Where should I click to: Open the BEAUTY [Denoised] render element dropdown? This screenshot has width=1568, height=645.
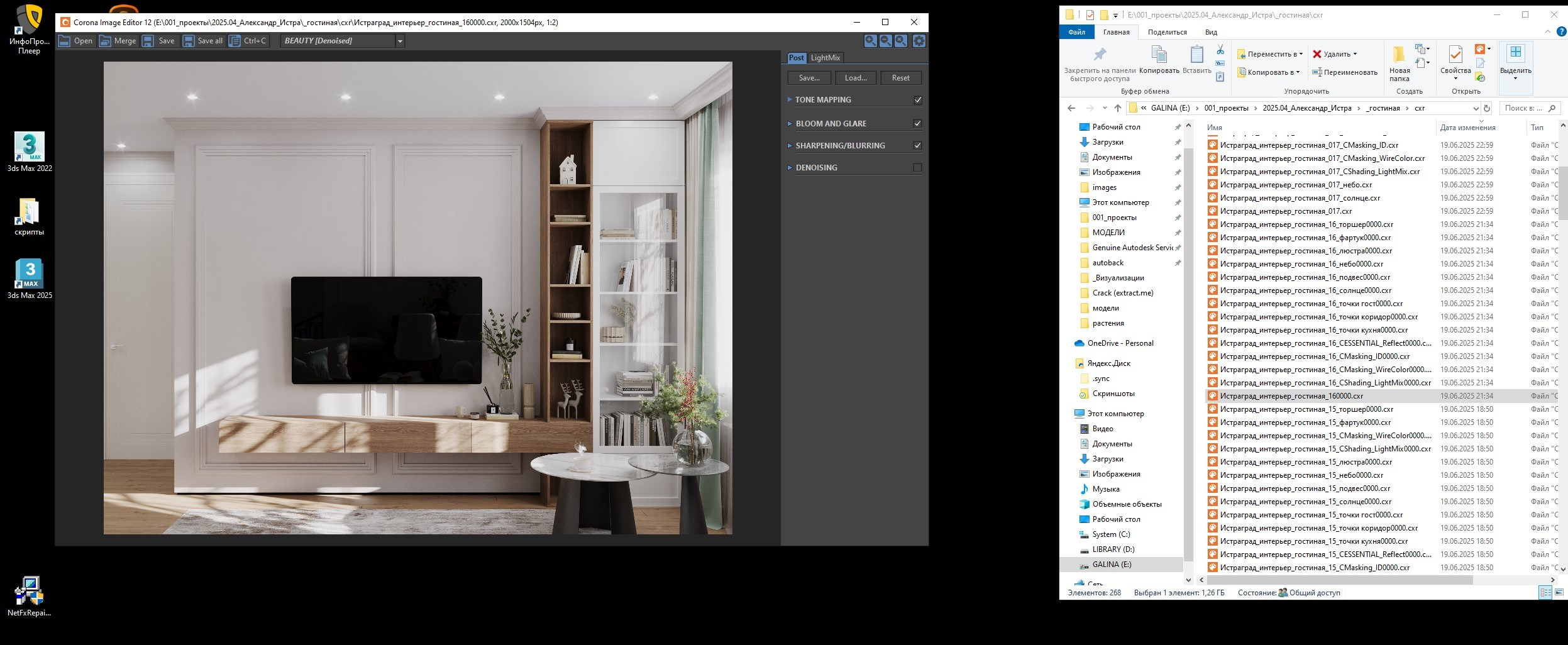click(x=400, y=41)
